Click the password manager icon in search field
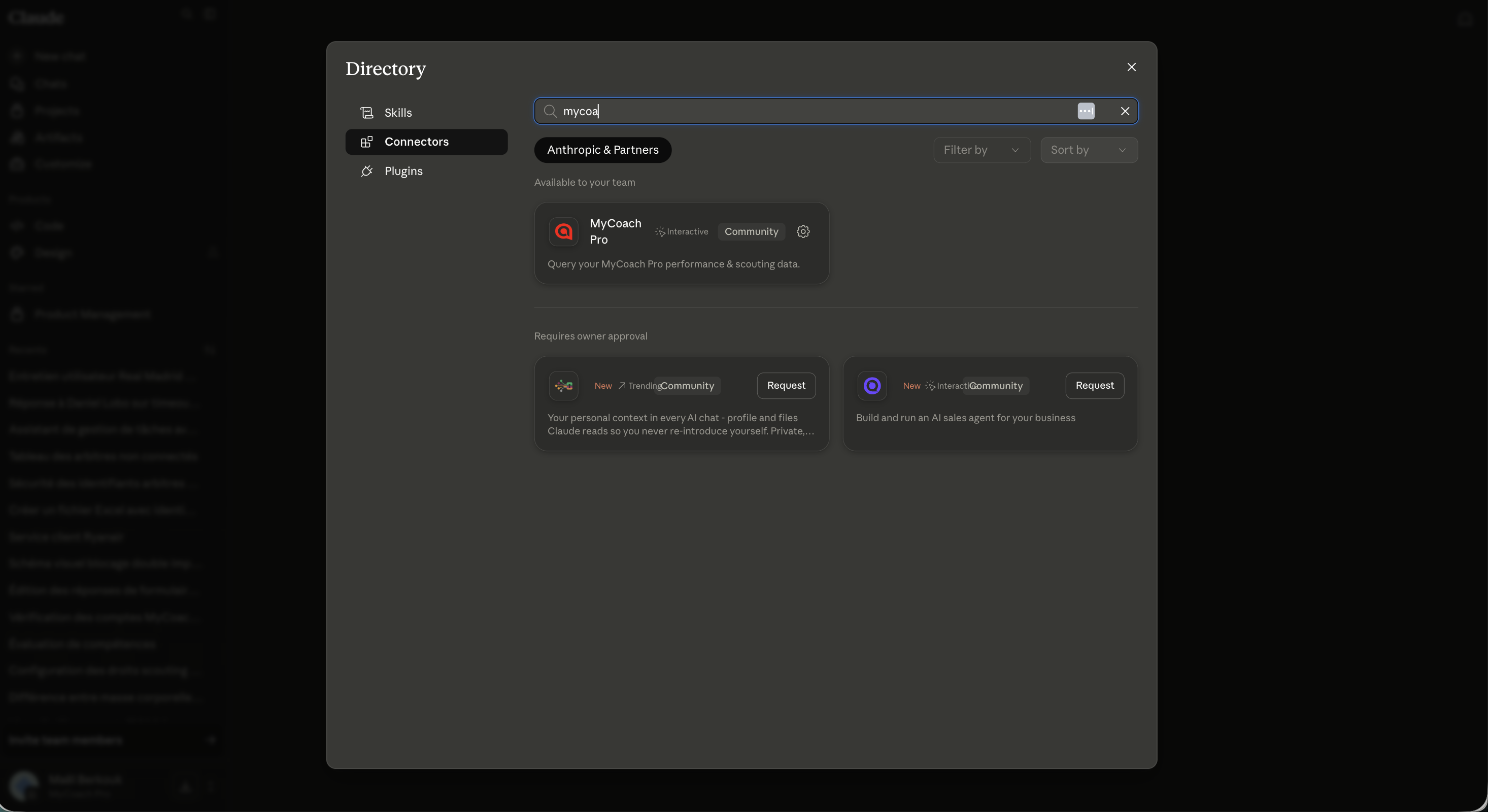 click(1086, 111)
